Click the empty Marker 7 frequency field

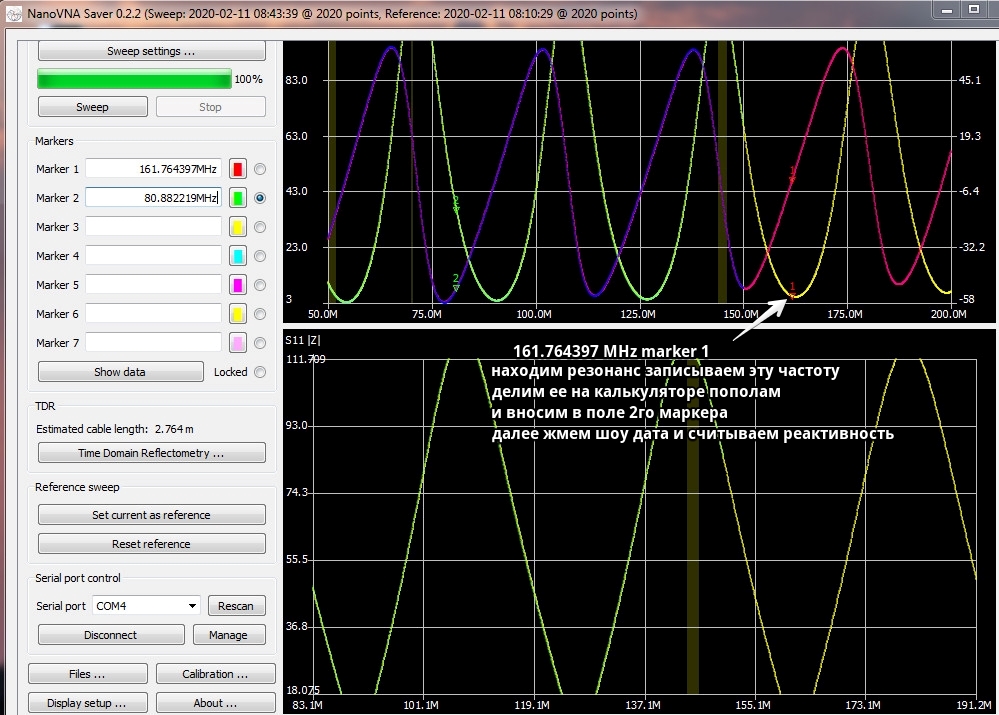click(154, 343)
